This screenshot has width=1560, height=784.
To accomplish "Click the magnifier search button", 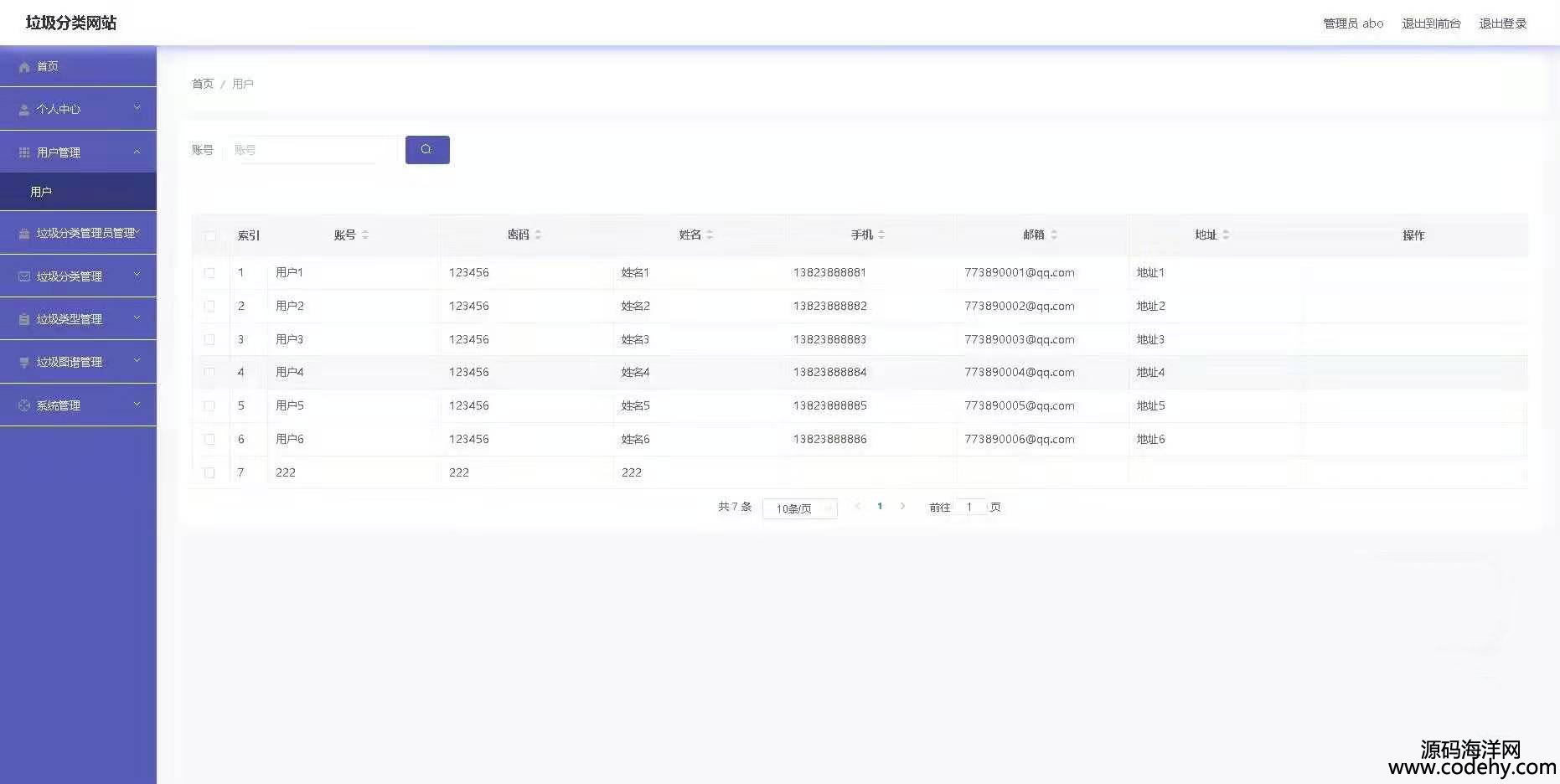I will [x=427, y=150].
